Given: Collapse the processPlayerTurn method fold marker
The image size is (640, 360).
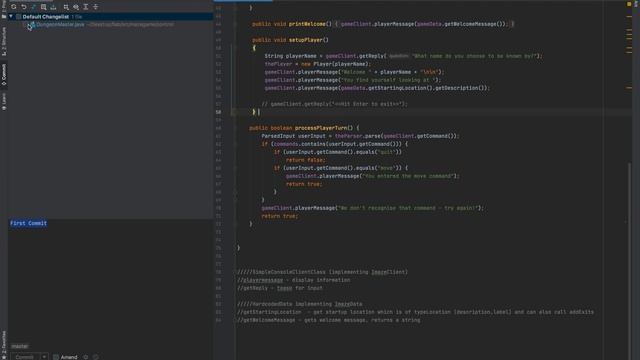Looking at the screenshot, I should pyautogui.click(x=236, y=128).
